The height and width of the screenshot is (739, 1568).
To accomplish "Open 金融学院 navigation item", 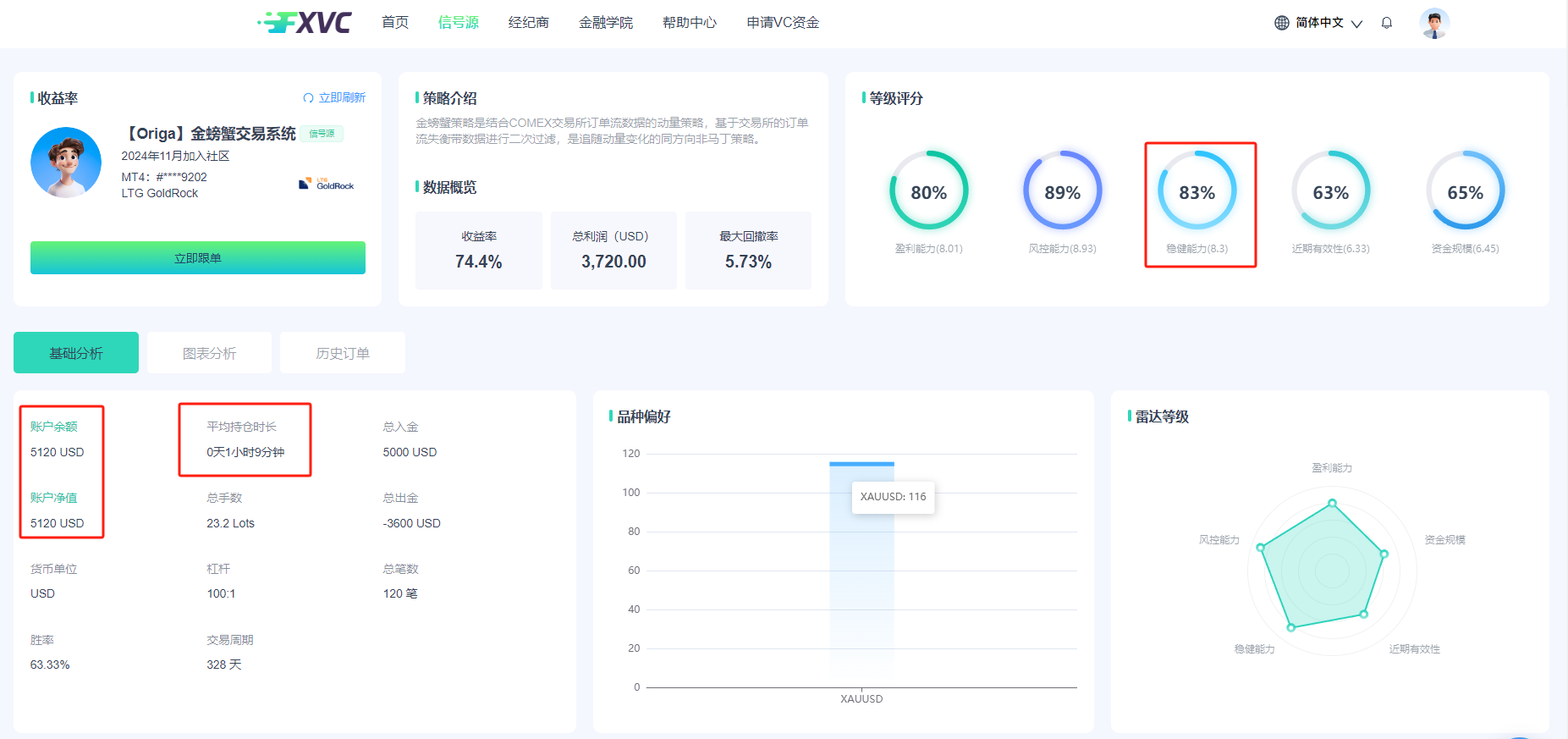I will [606, 23].
